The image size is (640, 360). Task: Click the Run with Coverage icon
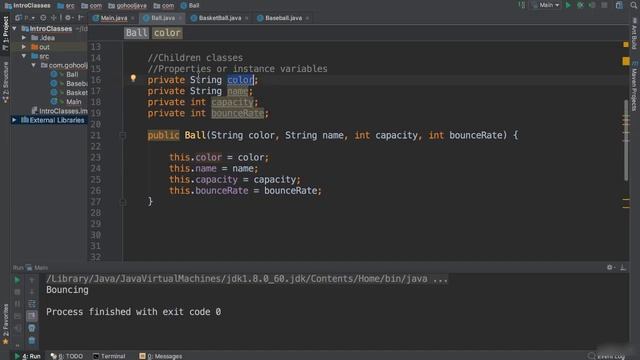click(x=592, y=5)
